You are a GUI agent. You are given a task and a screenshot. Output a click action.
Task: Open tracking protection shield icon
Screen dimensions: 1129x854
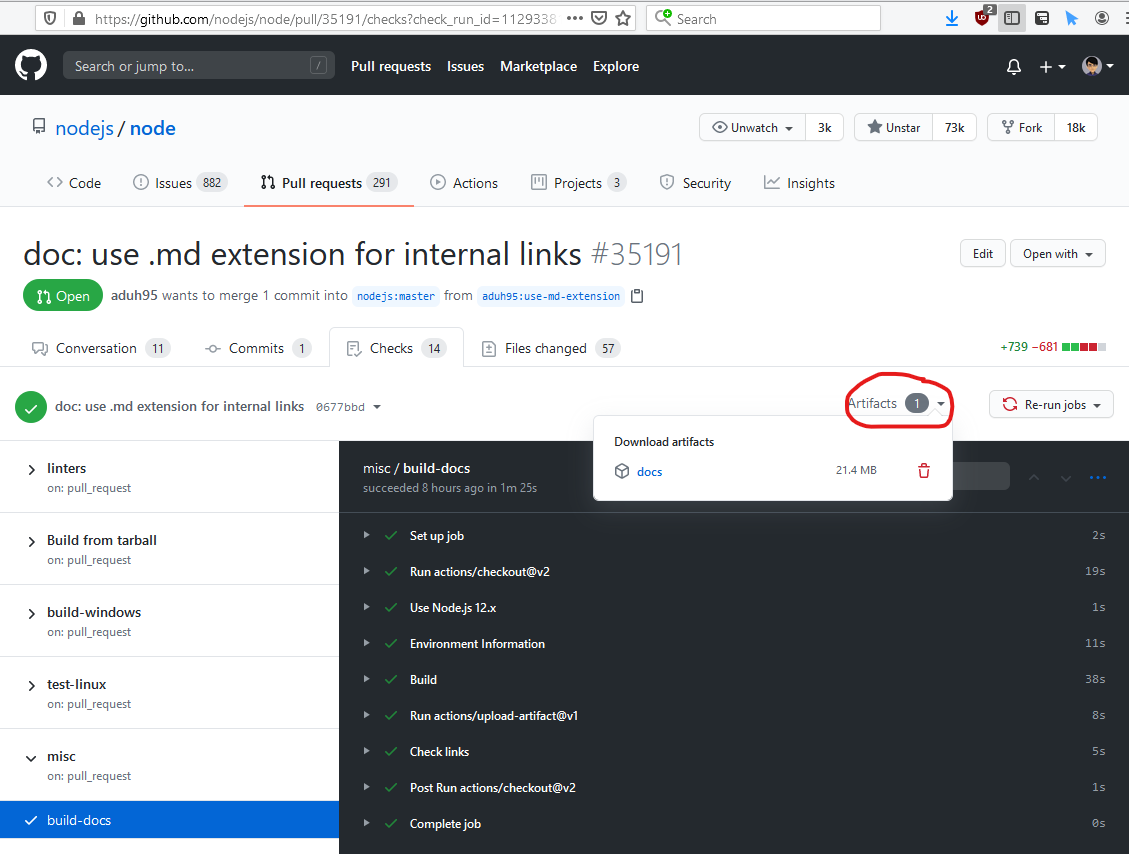coord(50,19)
